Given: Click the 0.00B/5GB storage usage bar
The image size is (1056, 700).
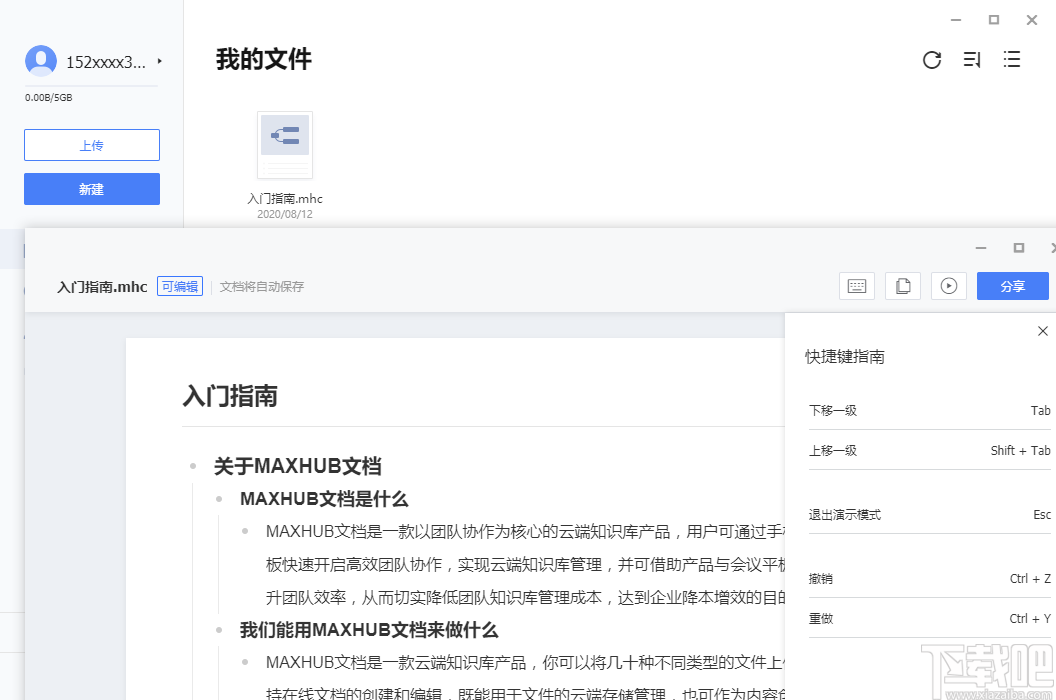Looking at the screenshot, I should coord(46,98).
